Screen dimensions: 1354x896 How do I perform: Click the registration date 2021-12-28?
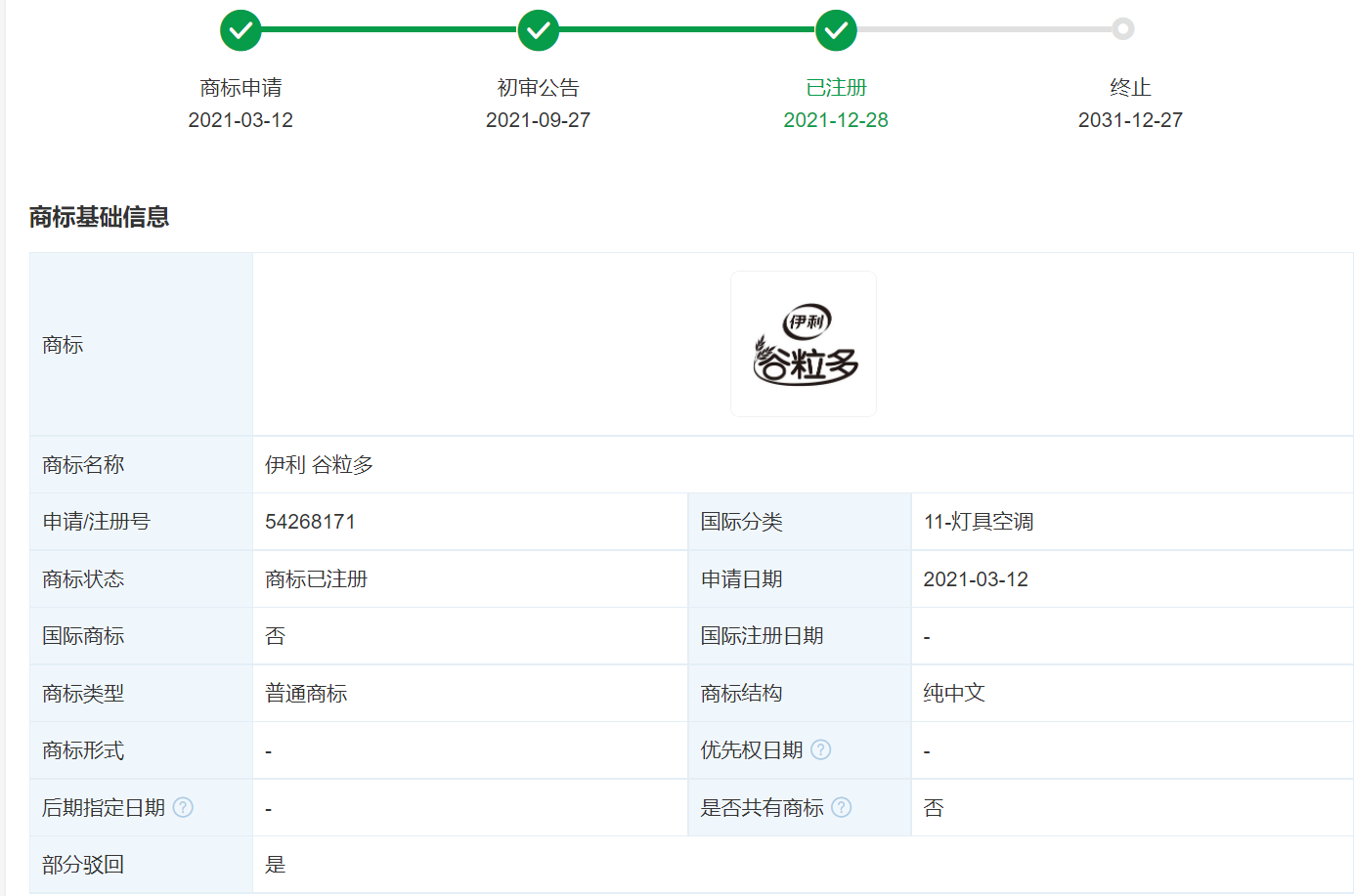[836, 120]
